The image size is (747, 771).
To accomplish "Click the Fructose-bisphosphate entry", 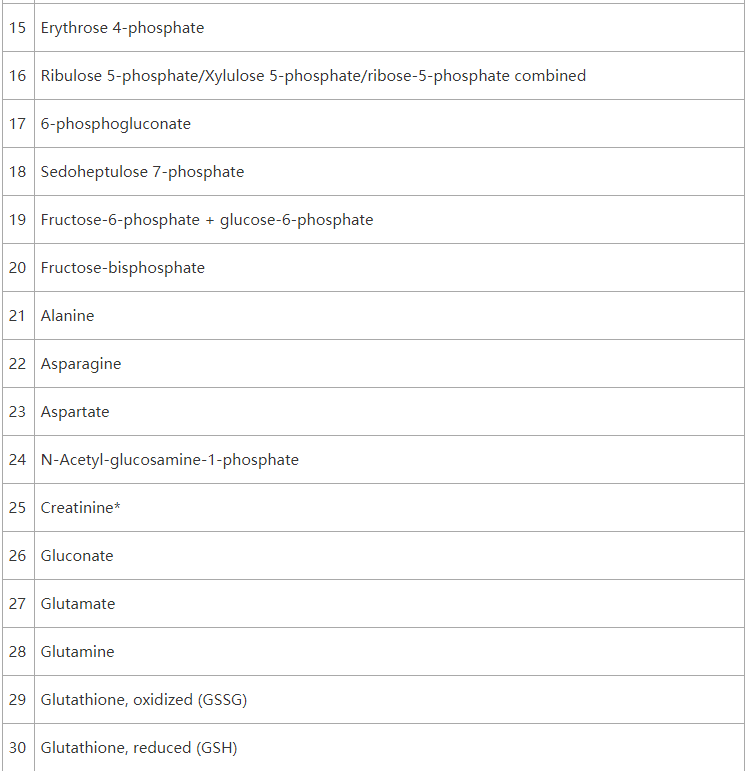I will click(122, 267).
